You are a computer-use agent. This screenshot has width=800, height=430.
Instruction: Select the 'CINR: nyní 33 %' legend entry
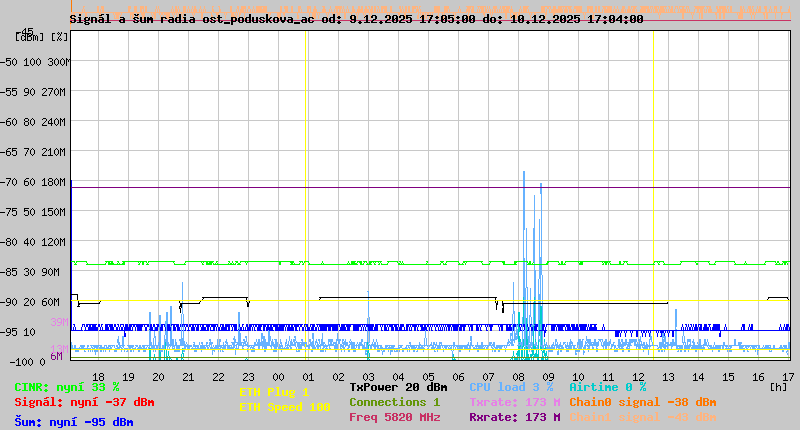66,388
